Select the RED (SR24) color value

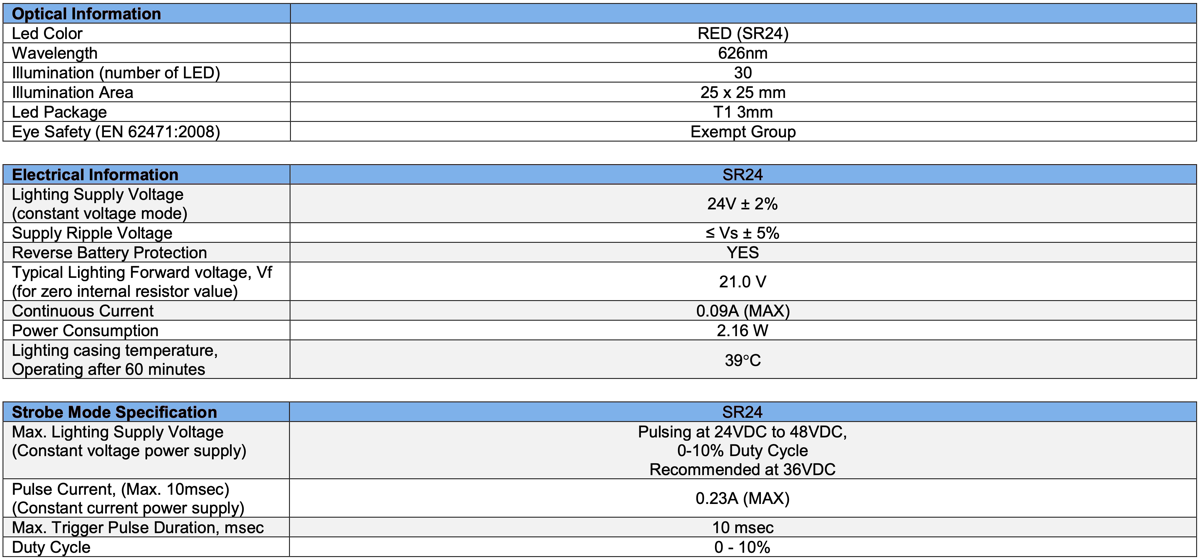pos(742,34)
